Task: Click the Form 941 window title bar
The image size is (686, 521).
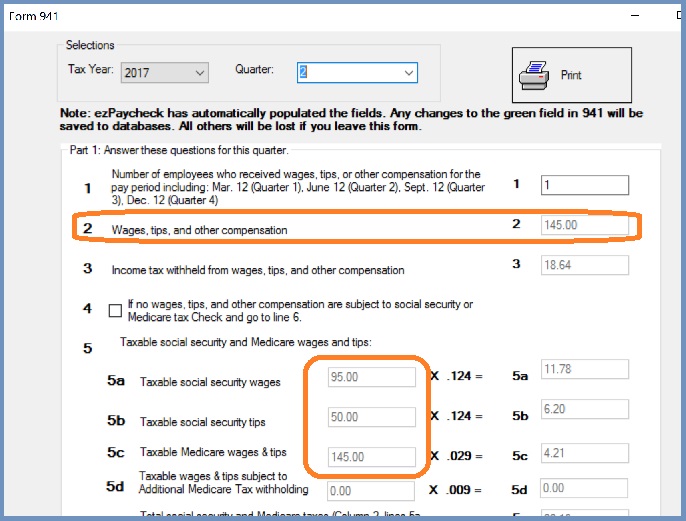Action: click(300, 15)
